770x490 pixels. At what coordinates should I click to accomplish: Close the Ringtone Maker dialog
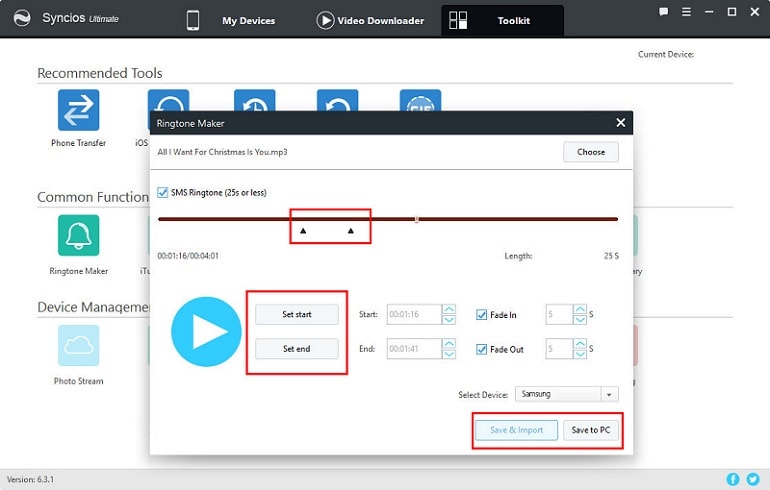[621, 123]
